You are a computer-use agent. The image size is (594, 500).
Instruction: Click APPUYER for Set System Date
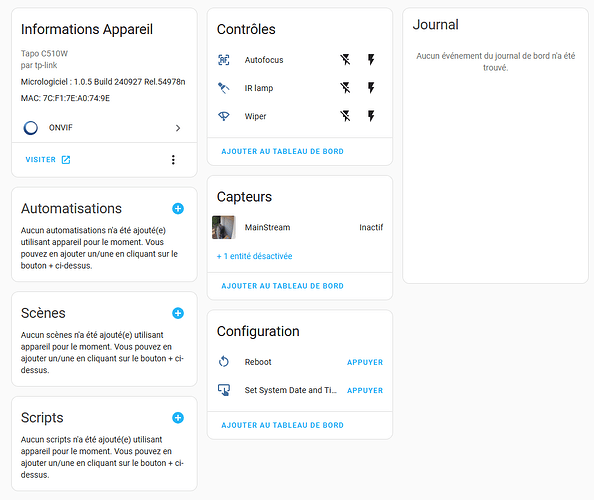click(x=365, y=390)
